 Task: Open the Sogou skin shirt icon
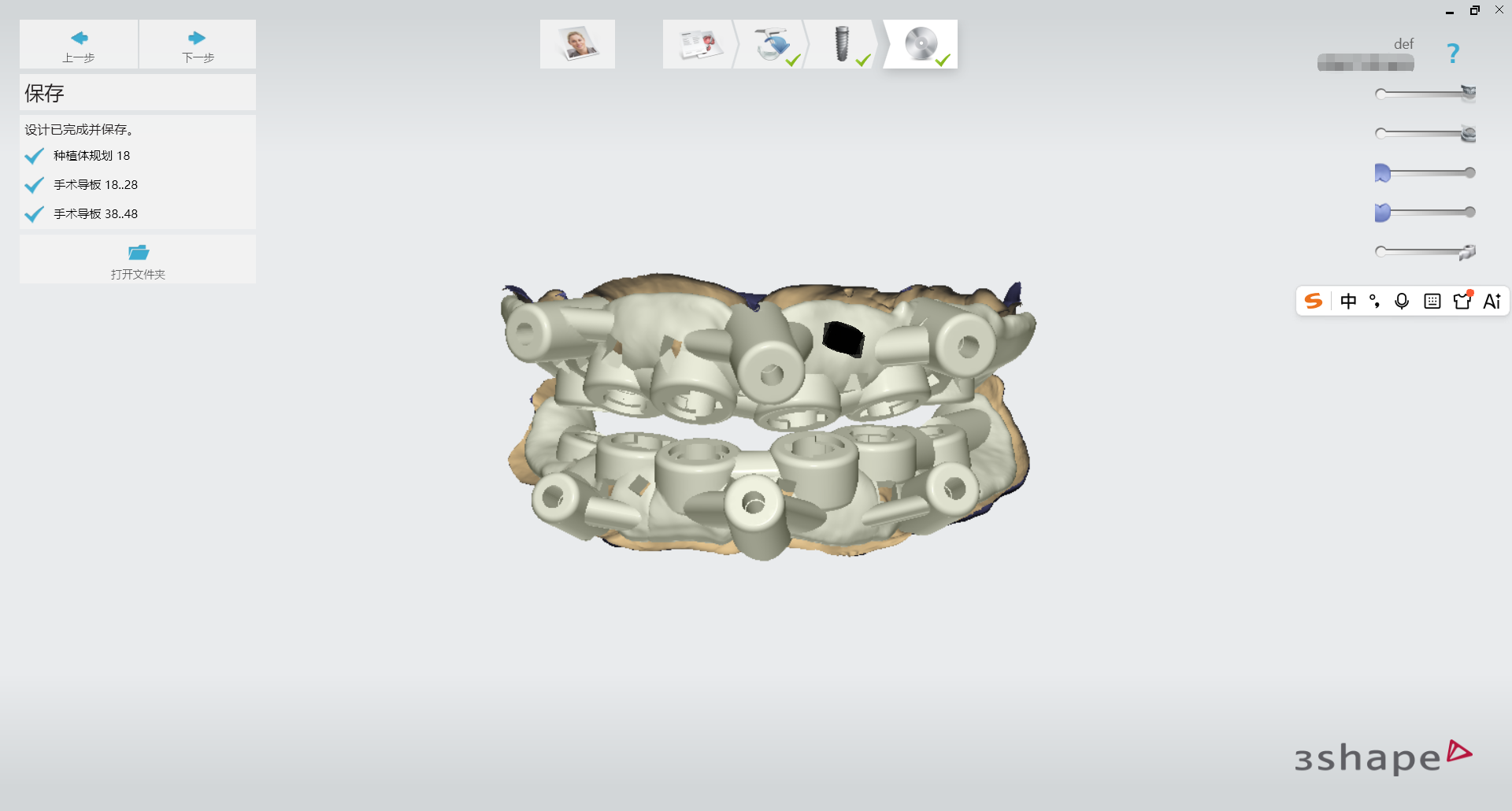(x=1463, y=300)
